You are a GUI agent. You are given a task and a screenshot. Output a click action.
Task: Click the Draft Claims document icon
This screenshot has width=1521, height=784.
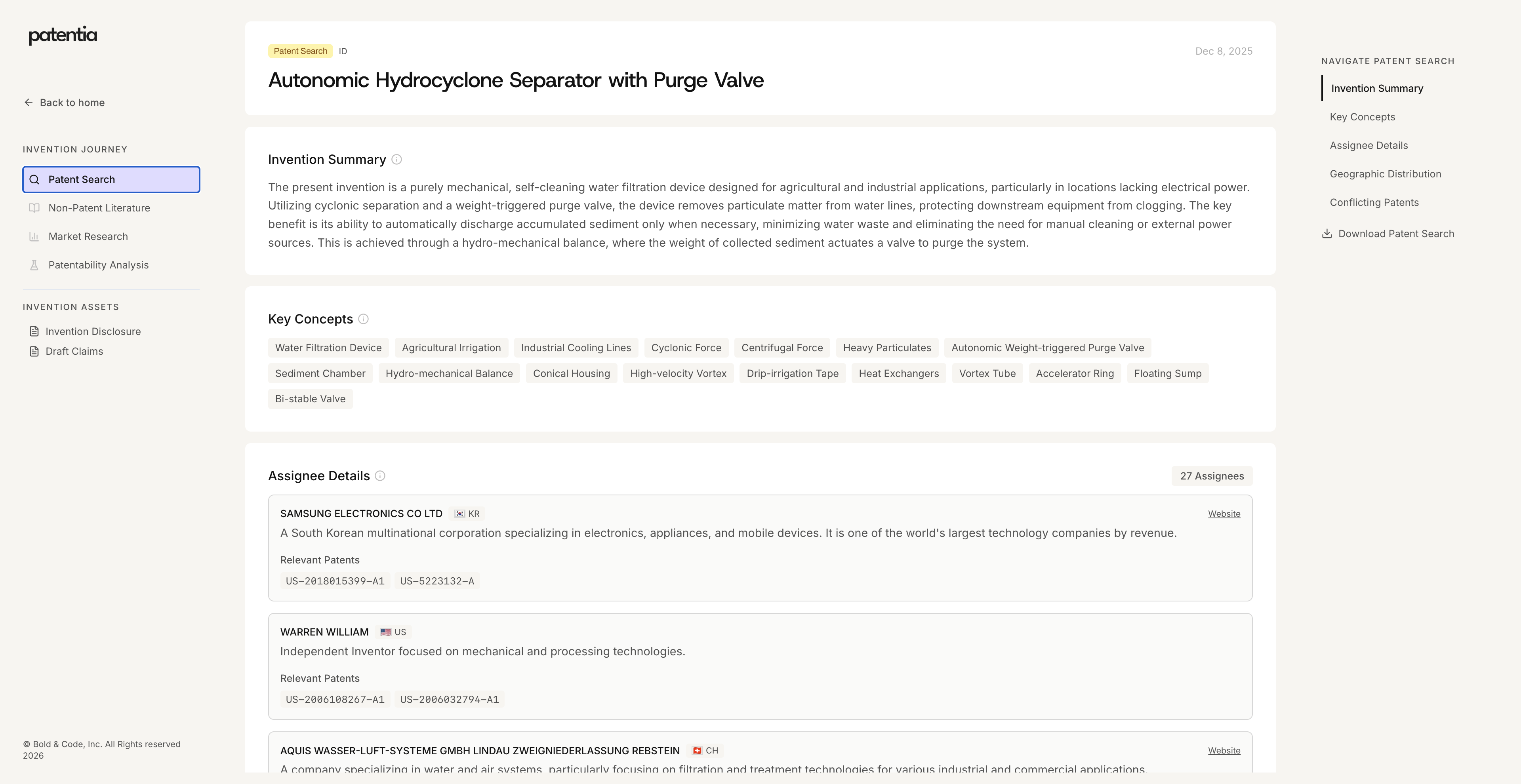coord(34,351)
